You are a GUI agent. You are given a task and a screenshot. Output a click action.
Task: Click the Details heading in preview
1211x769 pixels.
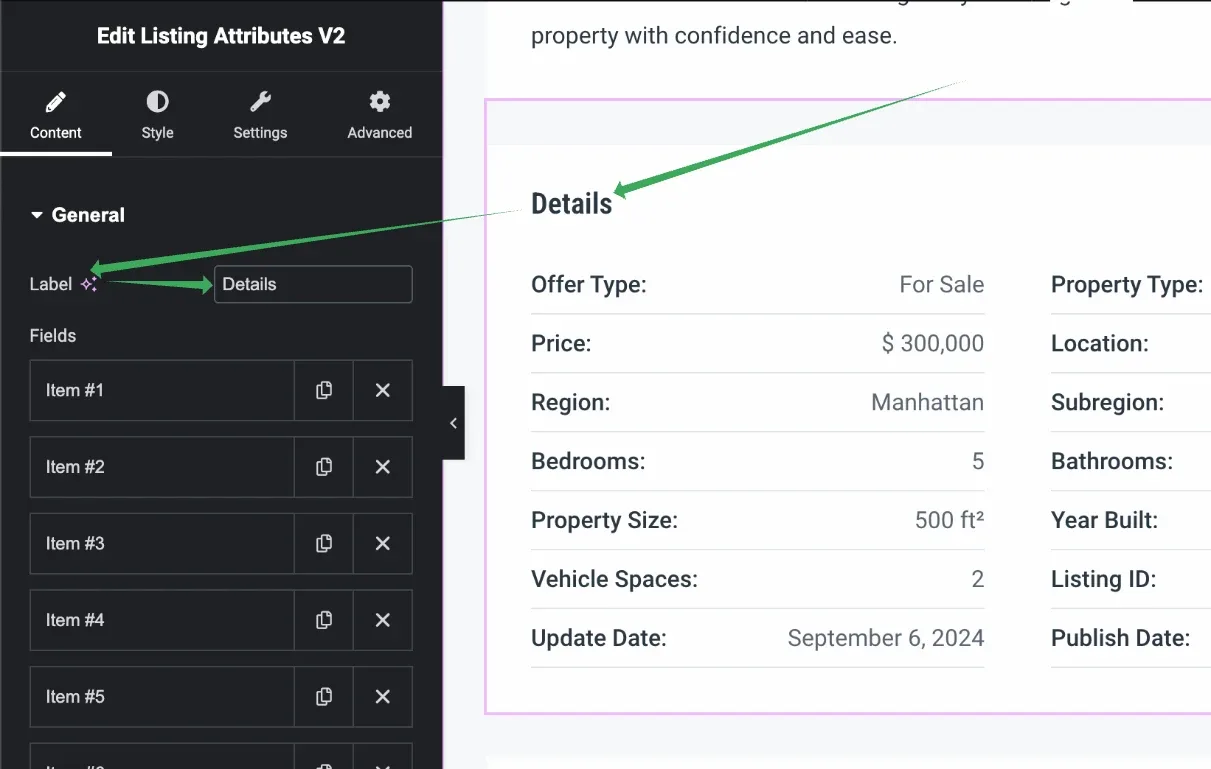(x=571, y=204)
